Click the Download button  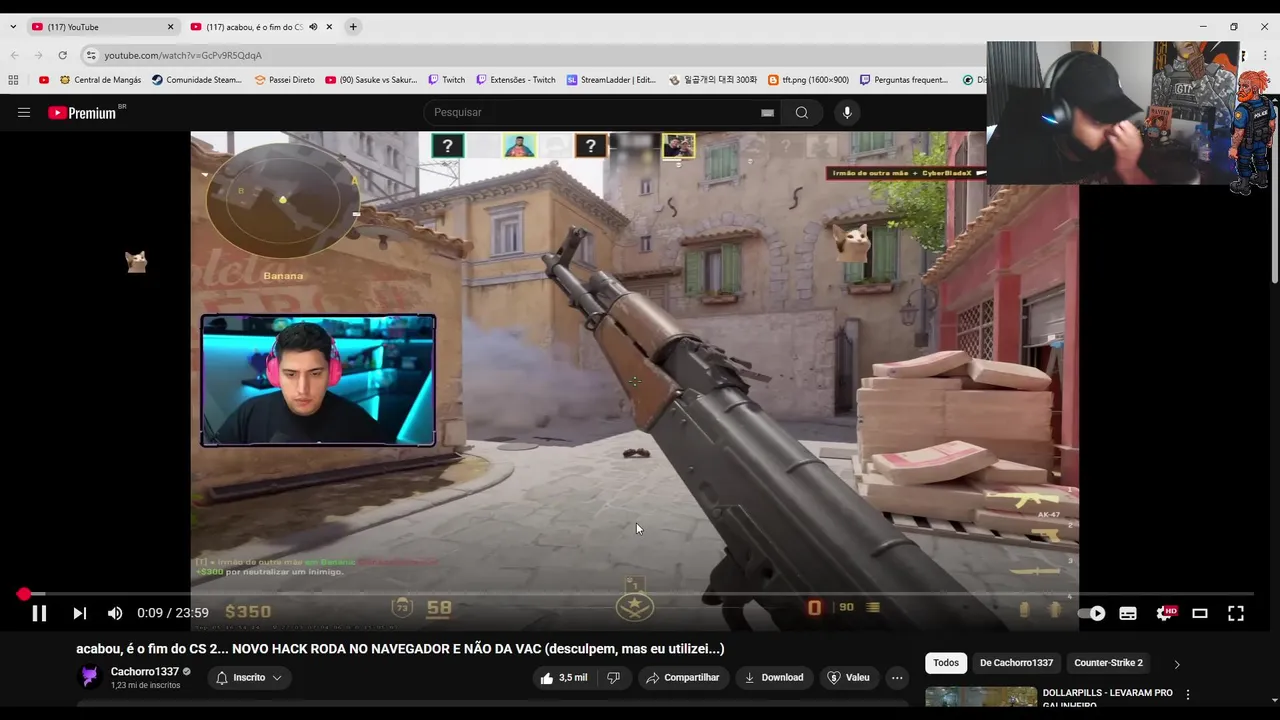click(x=774, y=677)
